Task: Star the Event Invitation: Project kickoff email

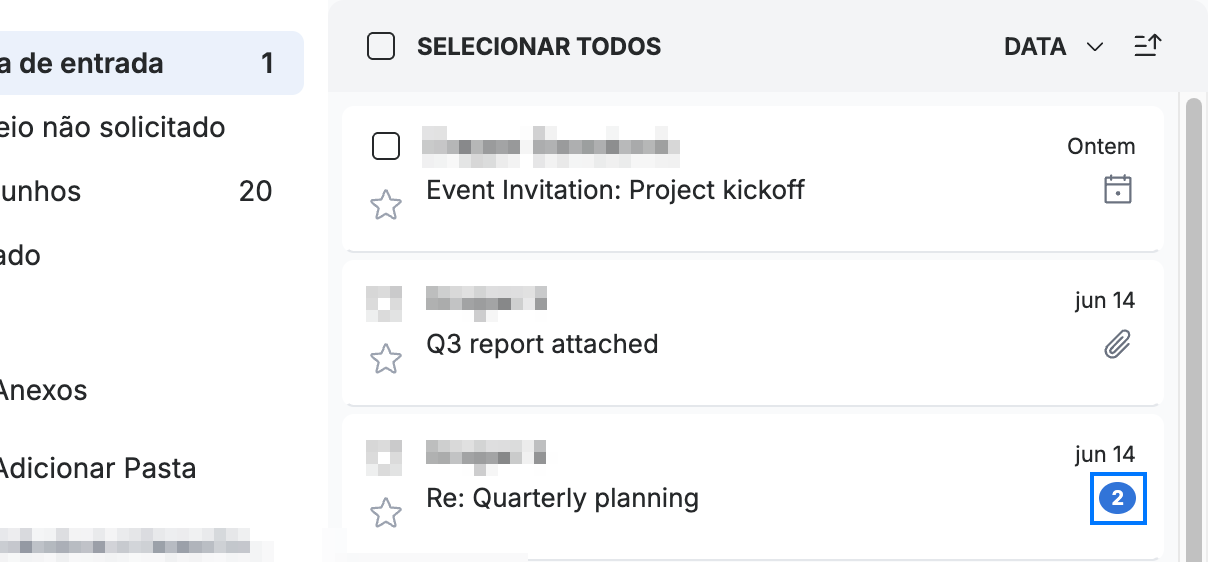Action: [386, 206]
